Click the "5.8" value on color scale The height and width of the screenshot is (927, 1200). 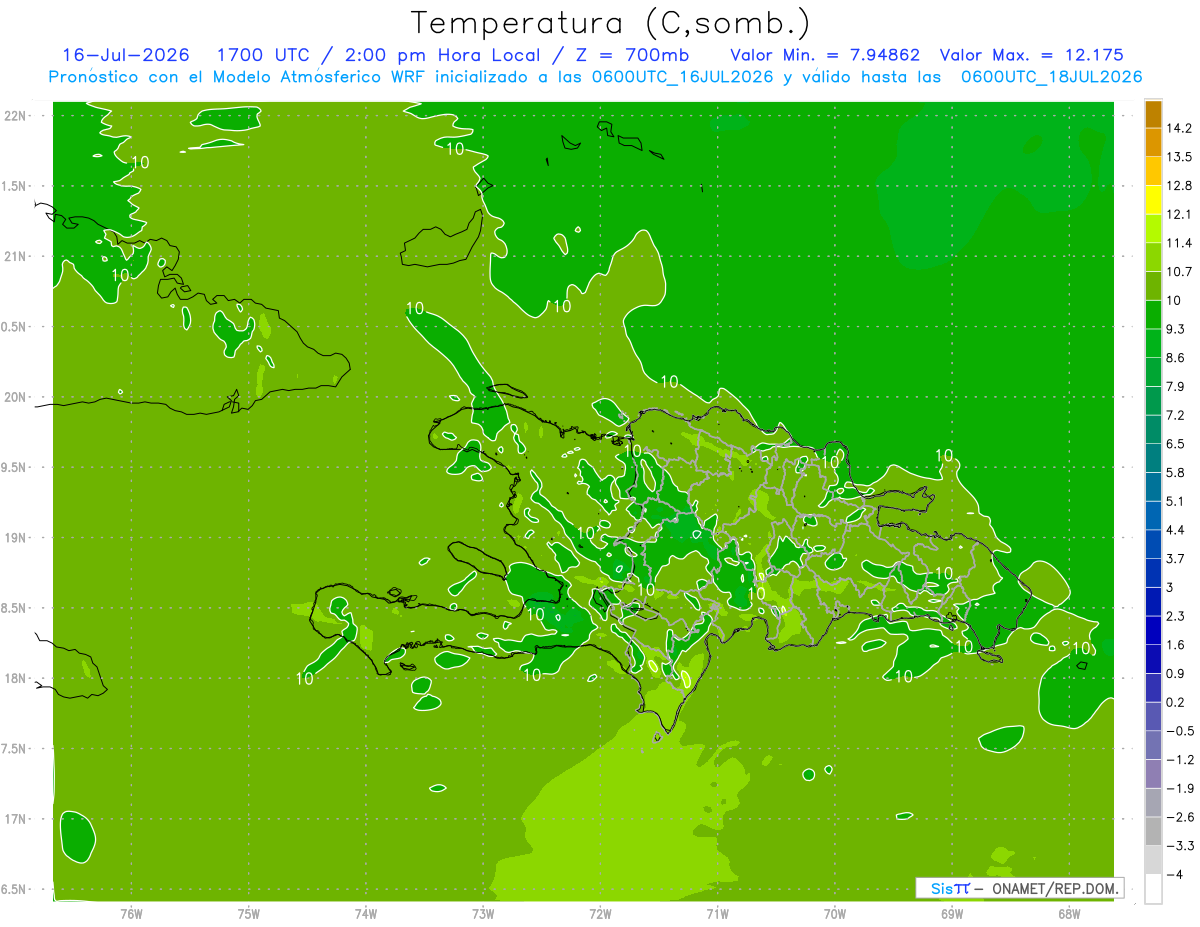1176,472
